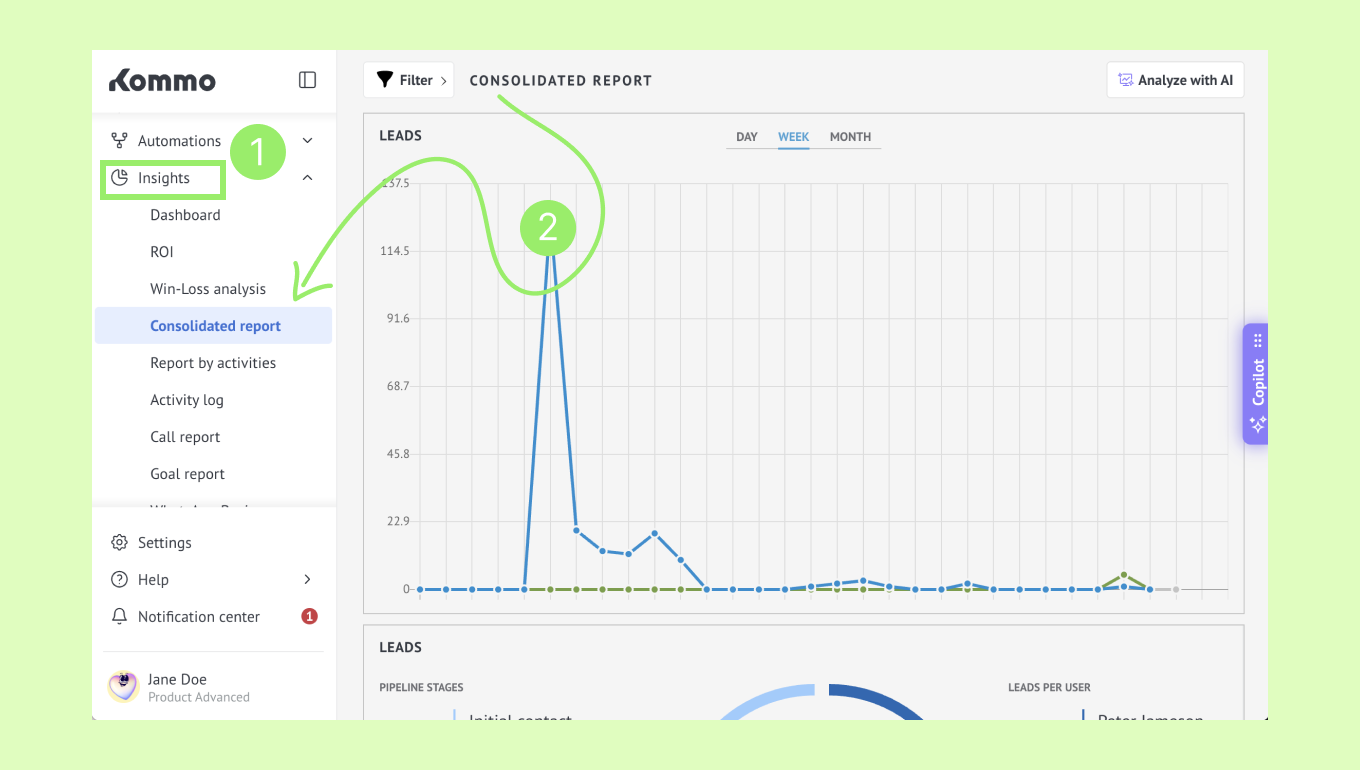Click the 68.7 axis value

click(397, 386)
